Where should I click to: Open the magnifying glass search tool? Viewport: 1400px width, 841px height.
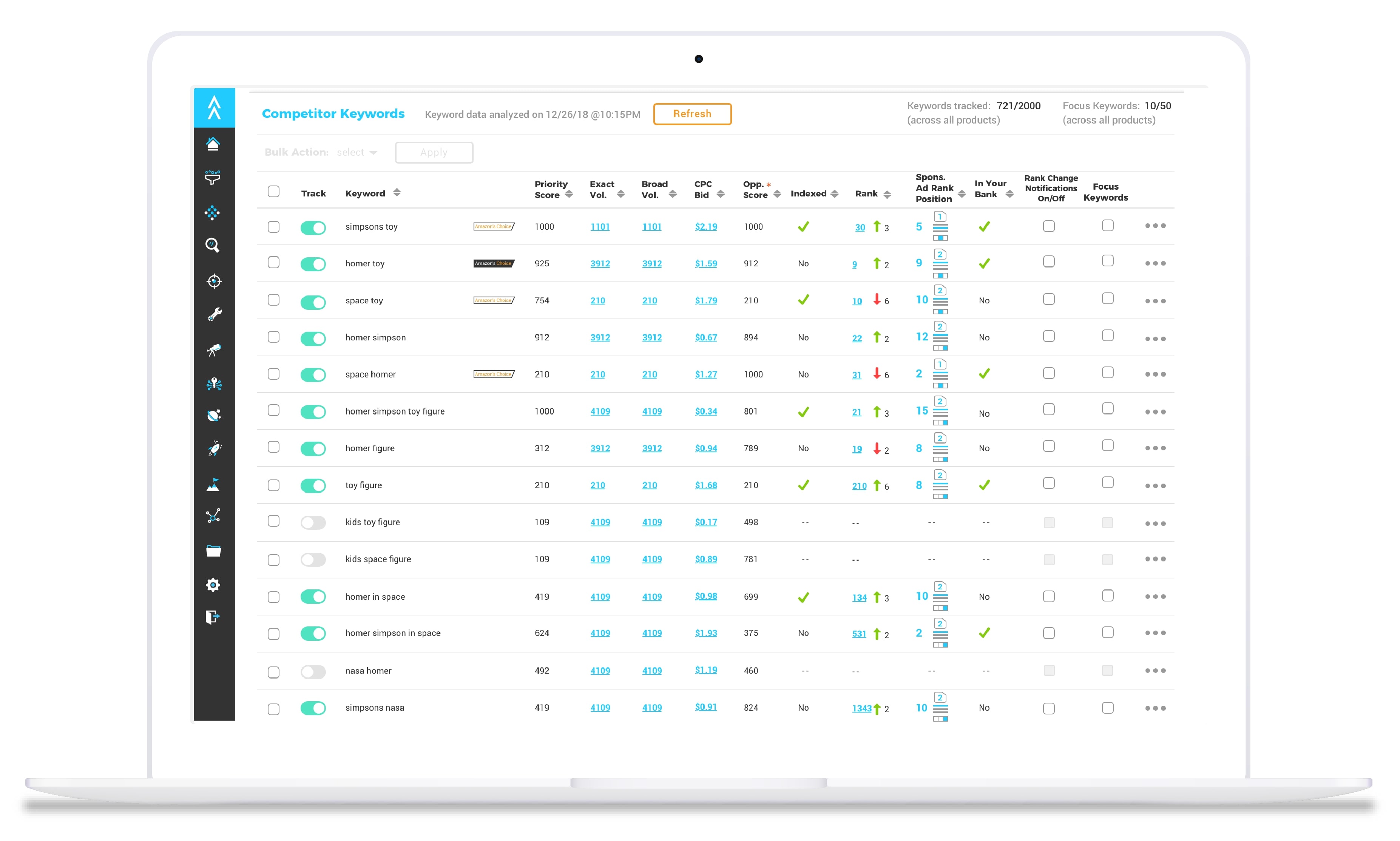(212, 245)
